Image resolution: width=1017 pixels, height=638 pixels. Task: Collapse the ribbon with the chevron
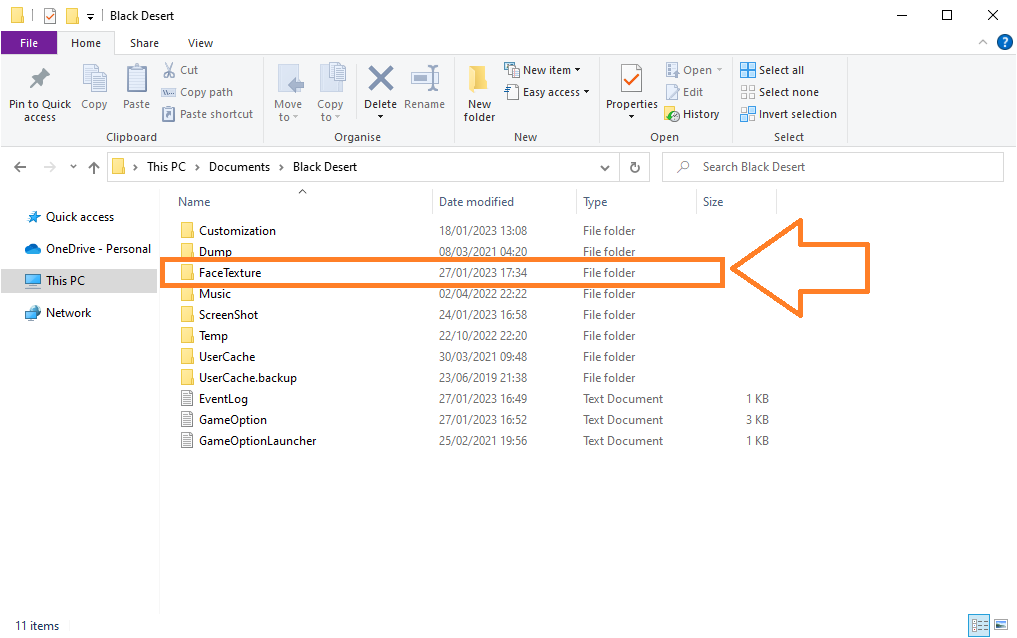(x=983, y=42)
